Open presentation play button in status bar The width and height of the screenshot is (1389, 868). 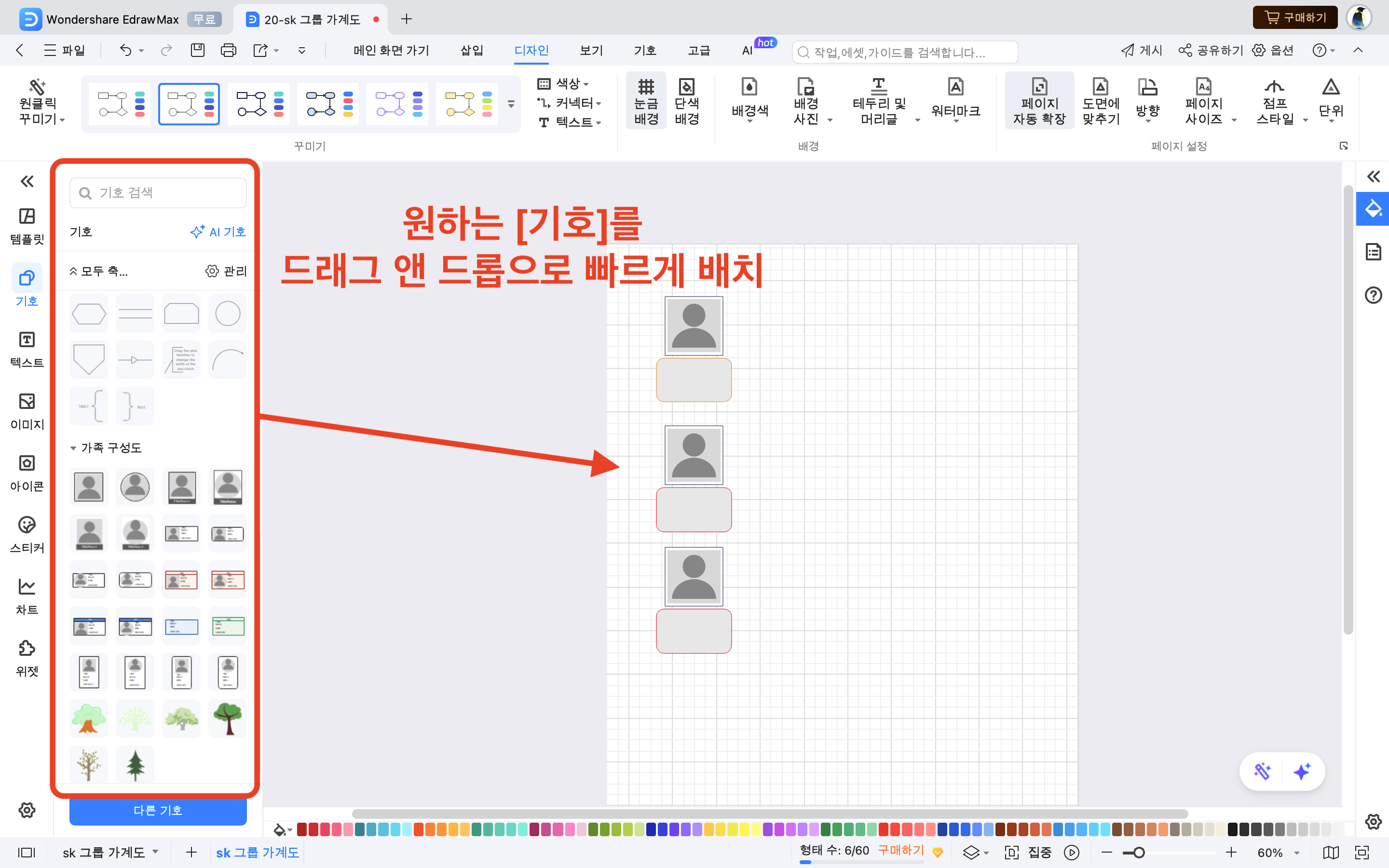(1071, 853)
